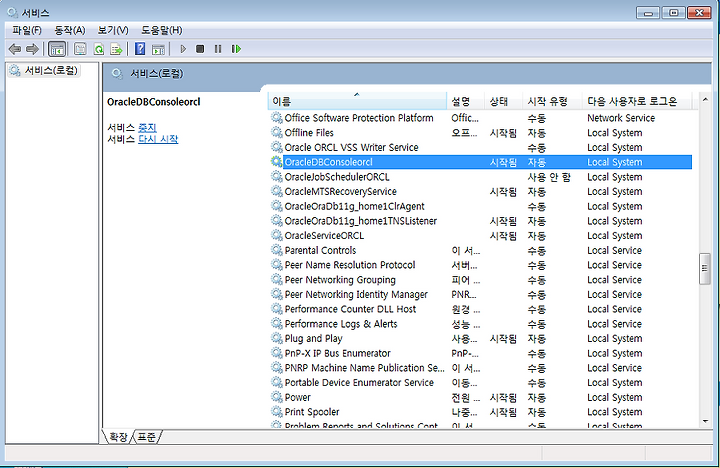
Task: Click the Forward arrow toolbar icon
Action: (32, 49)
